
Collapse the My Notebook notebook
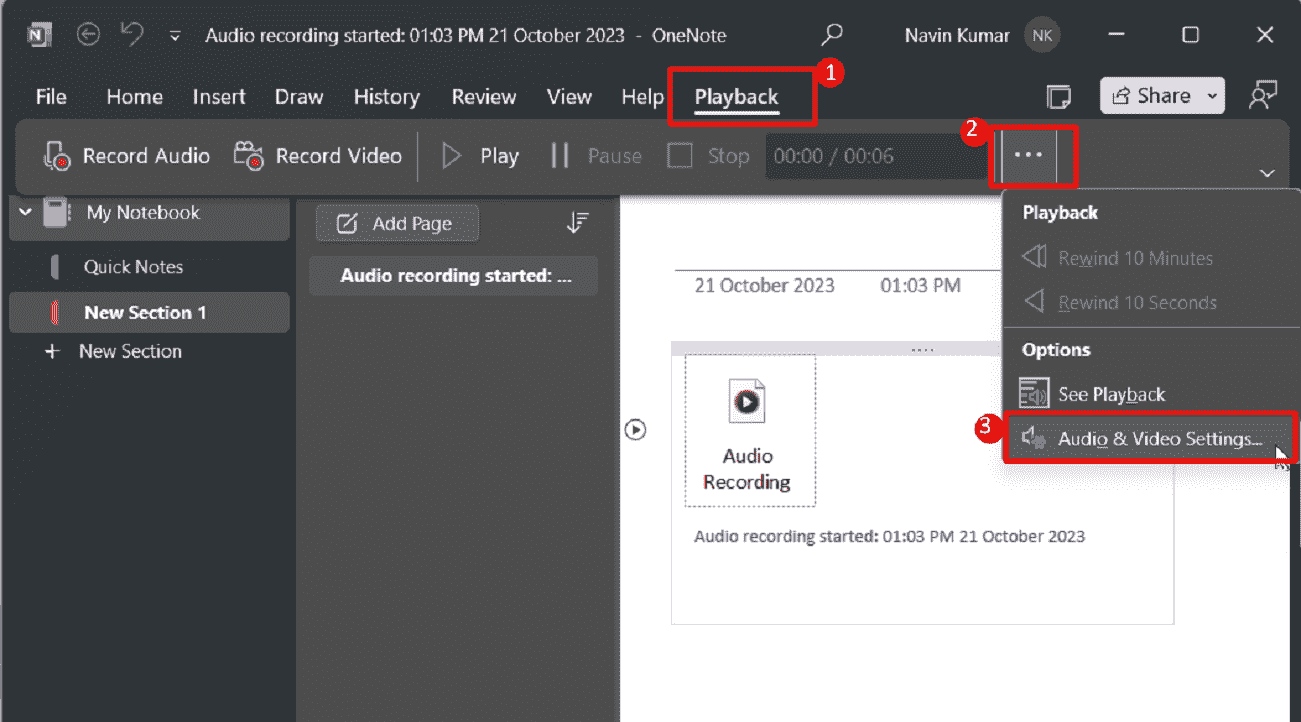tap(25, 212)
